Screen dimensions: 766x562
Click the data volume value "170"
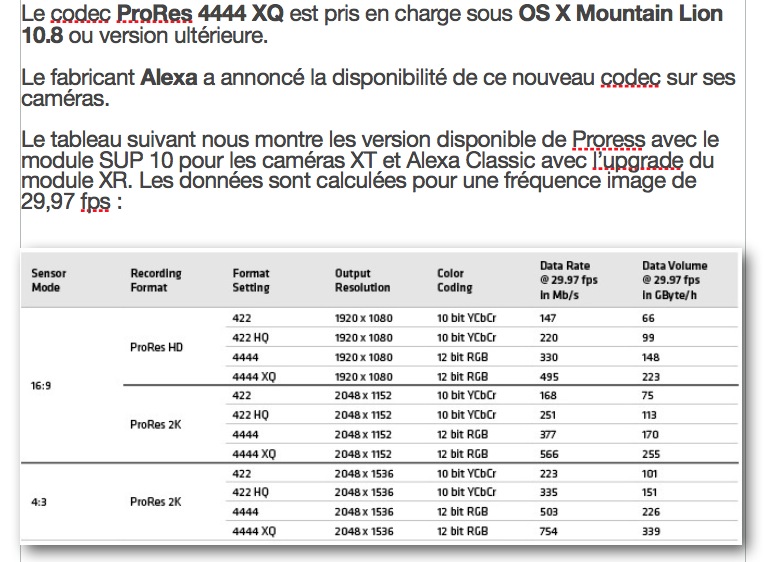coord(650,434)
